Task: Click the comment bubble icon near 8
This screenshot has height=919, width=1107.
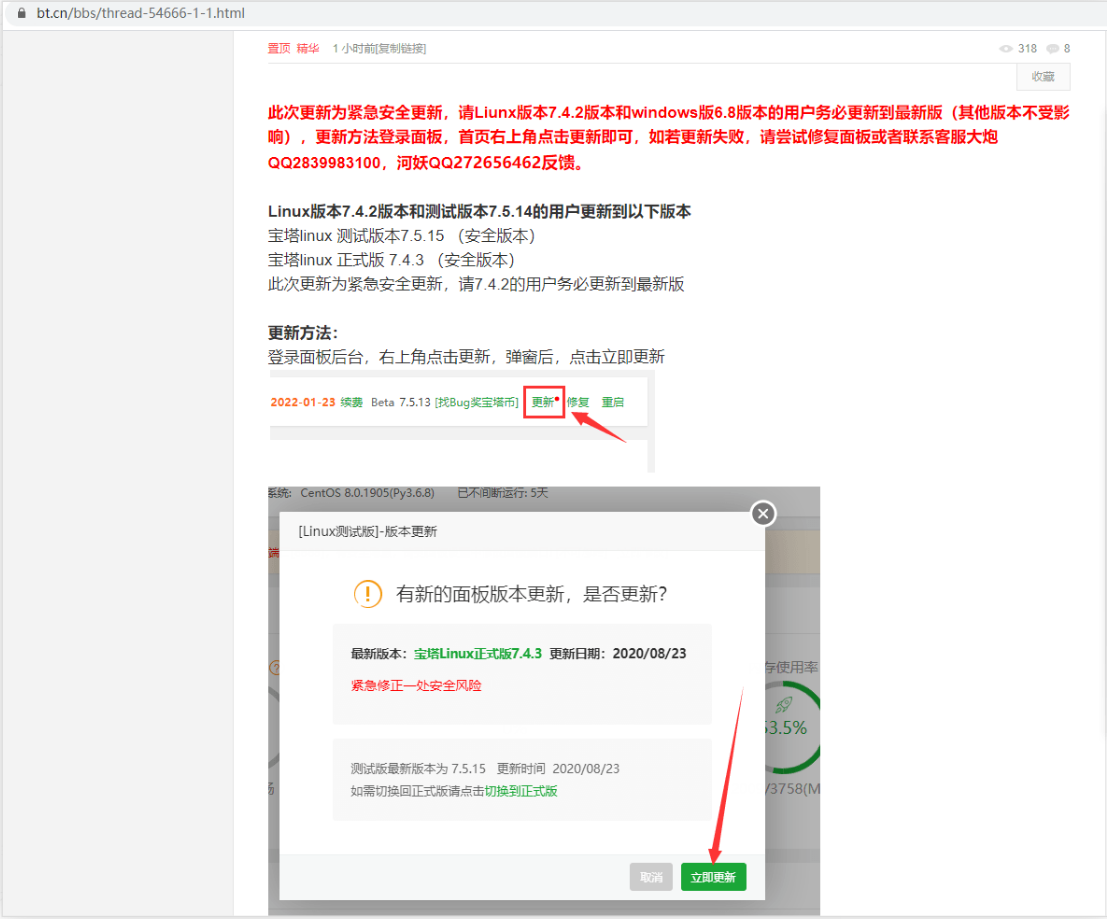Action: [1052, 48]
